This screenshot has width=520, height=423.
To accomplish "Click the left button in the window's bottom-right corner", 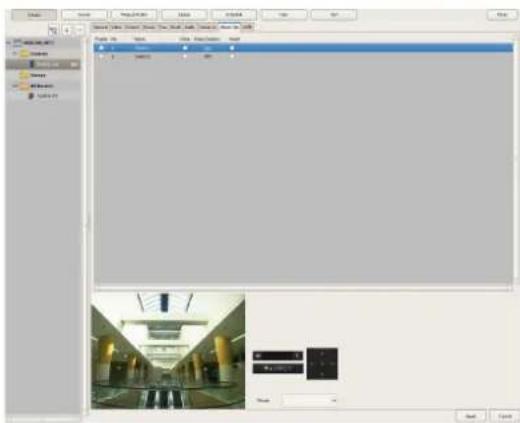I will click(470, 416).
